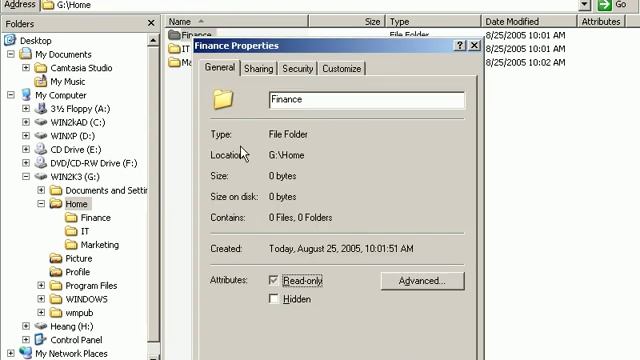Click the Finance Properties help button
Viewport: 640px width, 360px height.
[x=460, y=45]
